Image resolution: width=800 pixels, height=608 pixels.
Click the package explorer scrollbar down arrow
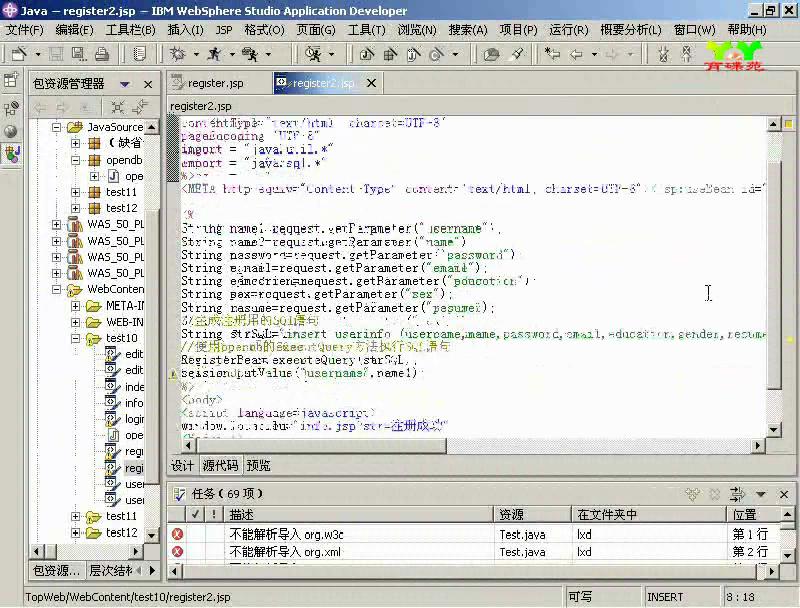pos(152,535)
